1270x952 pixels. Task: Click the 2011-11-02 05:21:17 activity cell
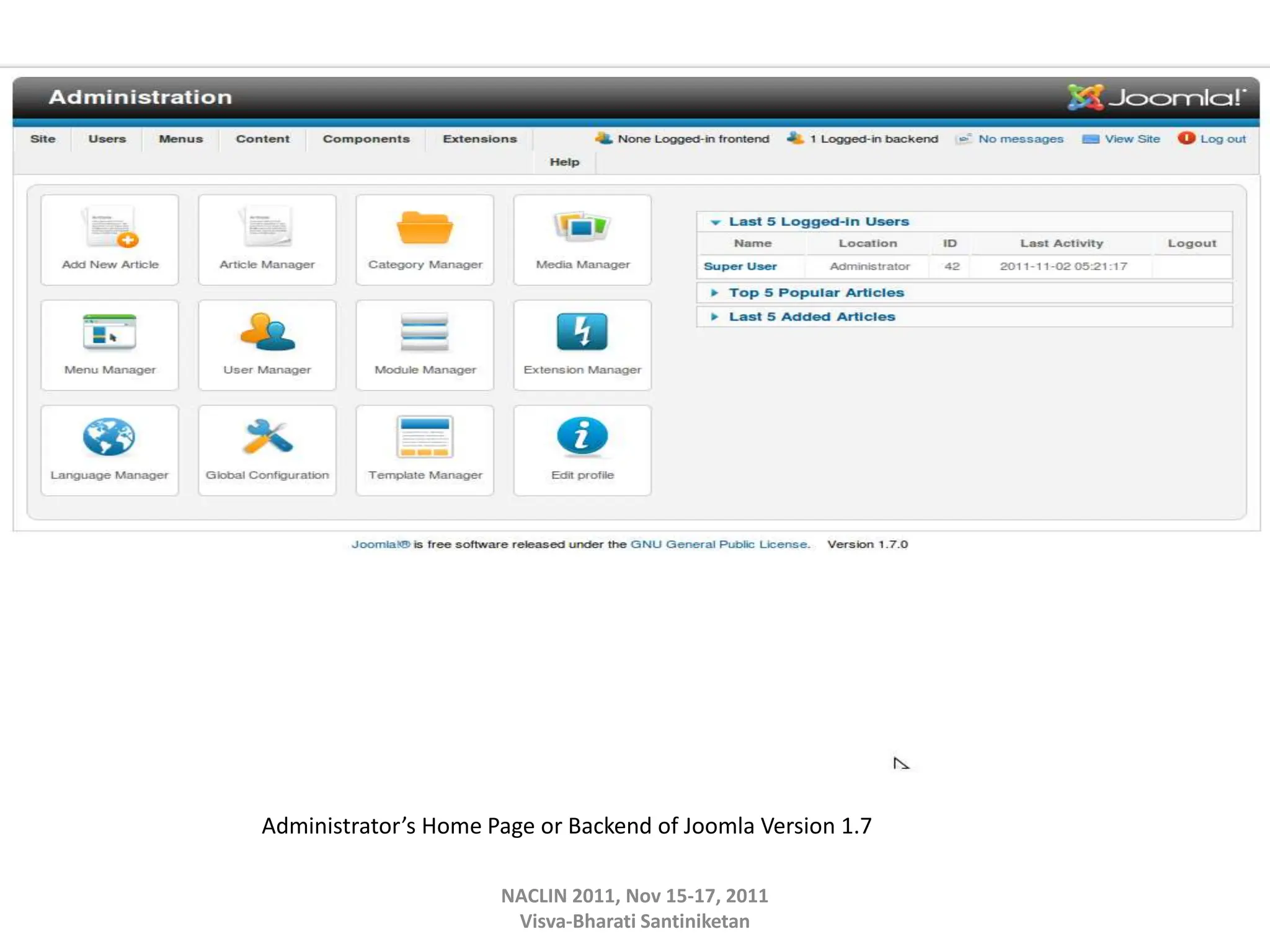[x=1063, y=266]
